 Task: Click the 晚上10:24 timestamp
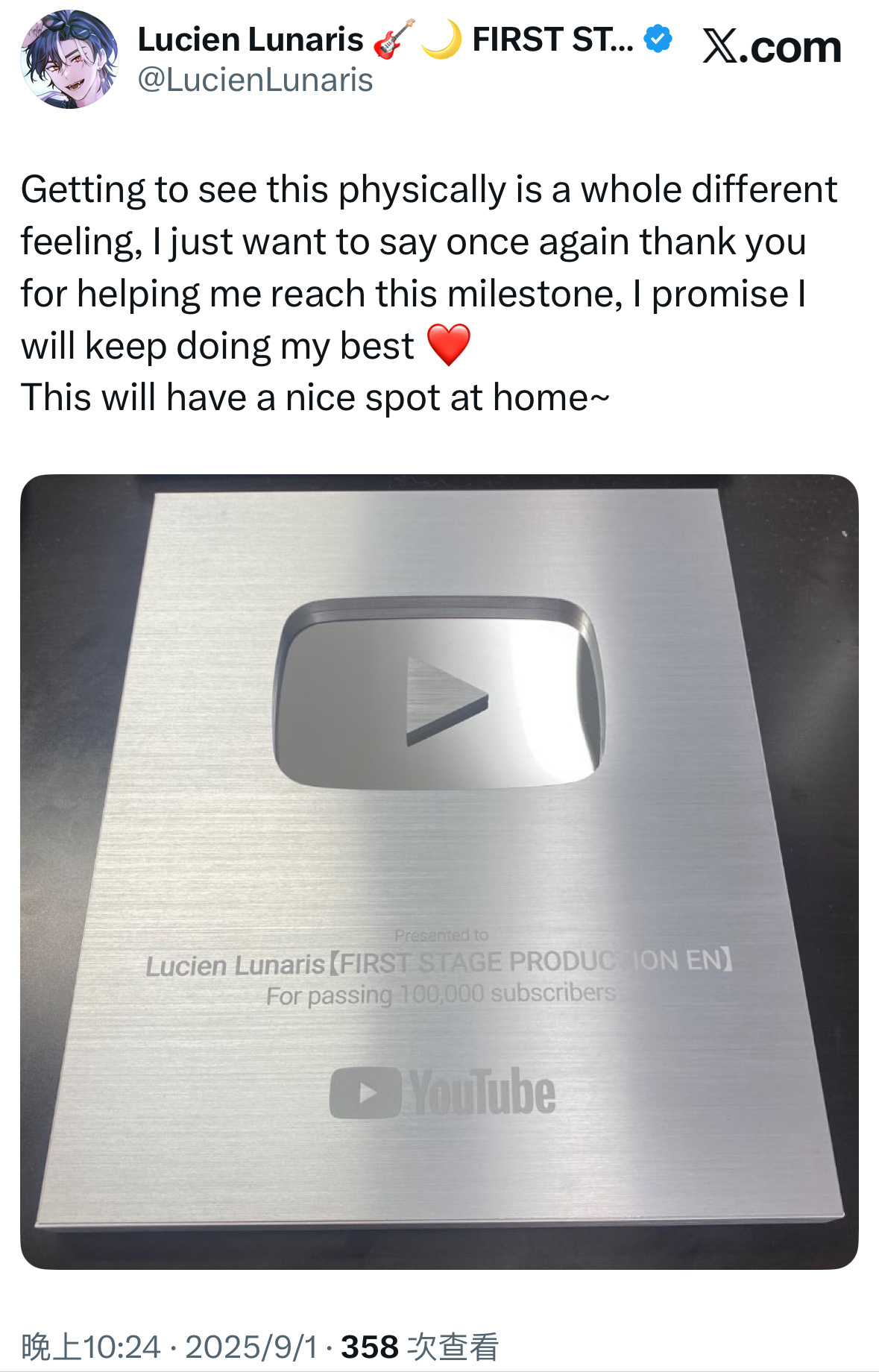pyautogui.click(x=91, y=1347)
